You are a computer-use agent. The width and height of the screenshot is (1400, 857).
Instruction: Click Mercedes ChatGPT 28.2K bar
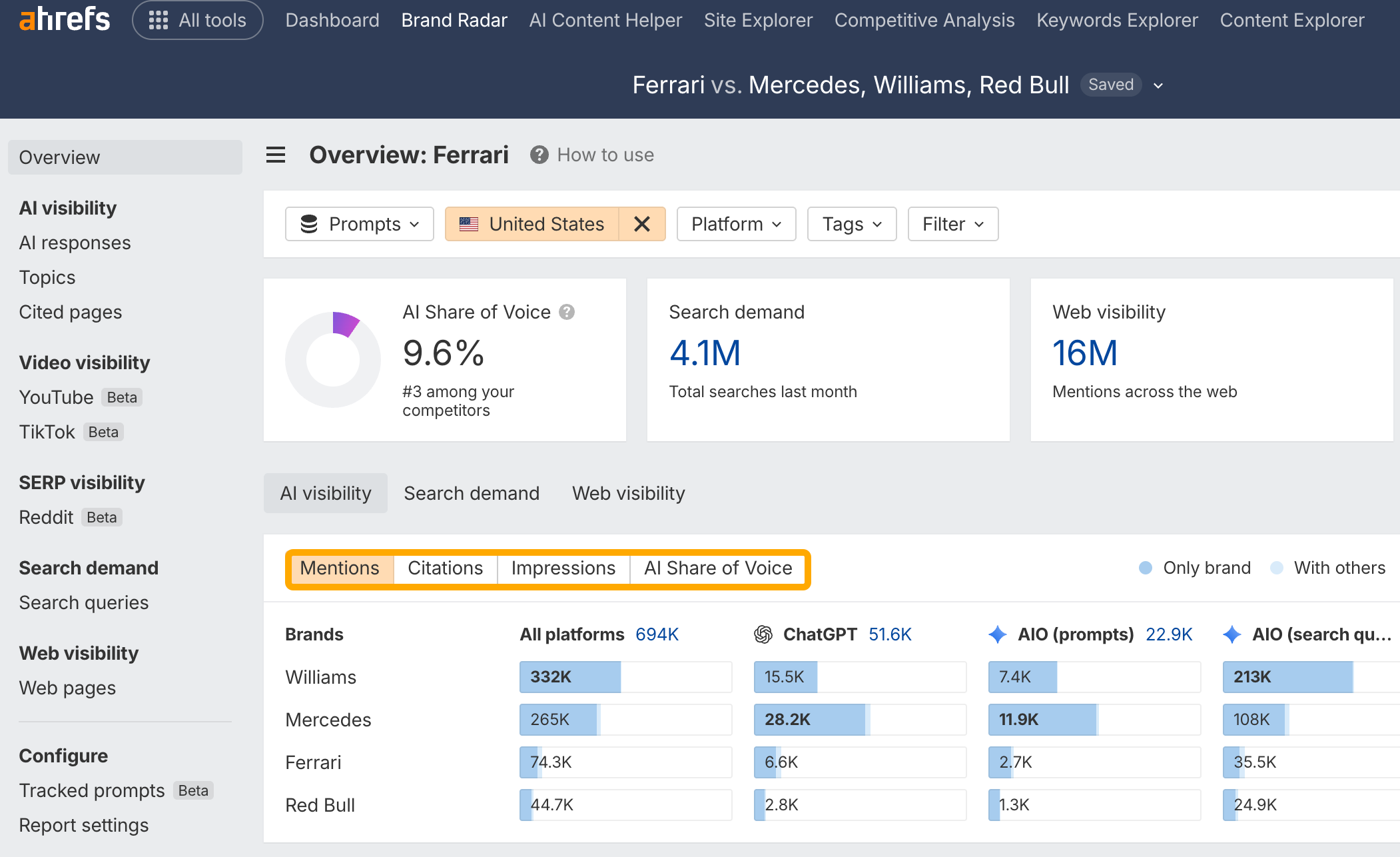pos(861,720)
